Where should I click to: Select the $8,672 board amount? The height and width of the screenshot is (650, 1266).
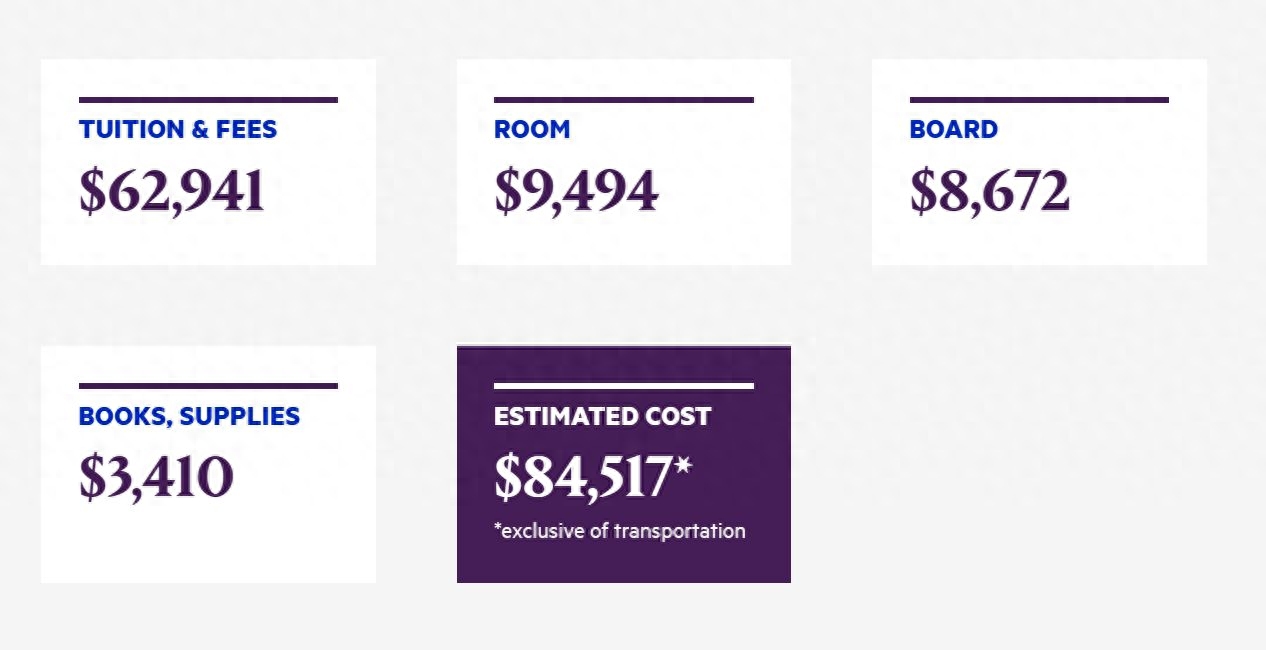click(x=989, y=191)
